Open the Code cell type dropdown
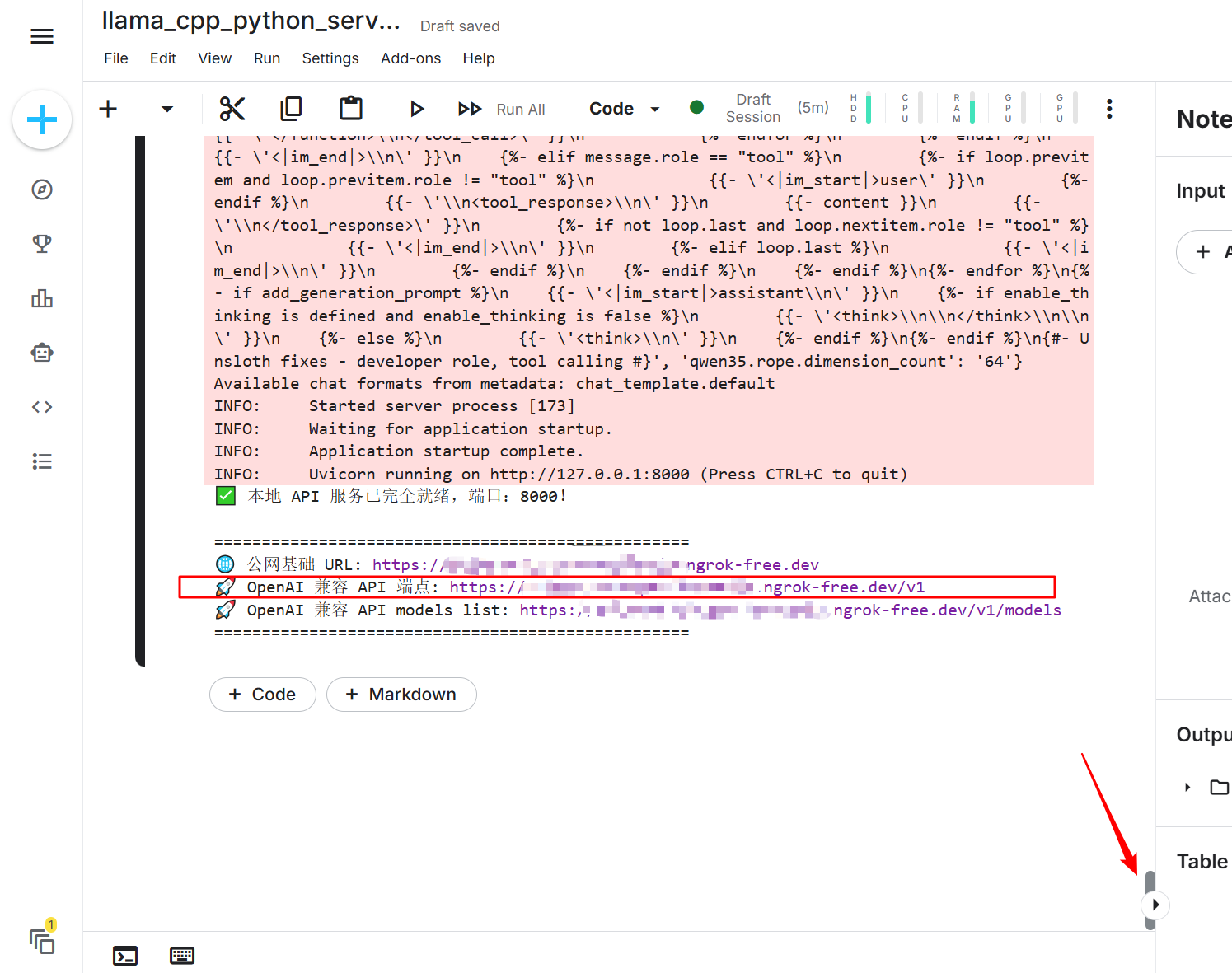Viewport: 1232px width, 973px height. pyautogui.click(x=625, y=109)
